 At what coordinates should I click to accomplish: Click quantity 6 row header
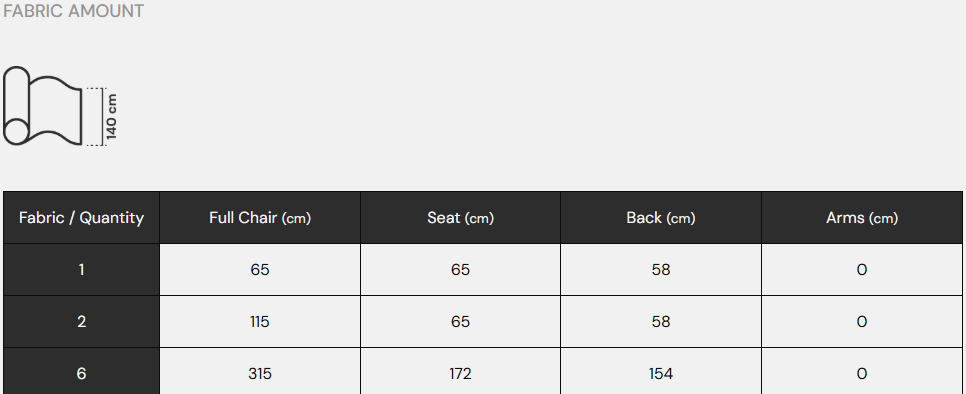coord(81,371)
